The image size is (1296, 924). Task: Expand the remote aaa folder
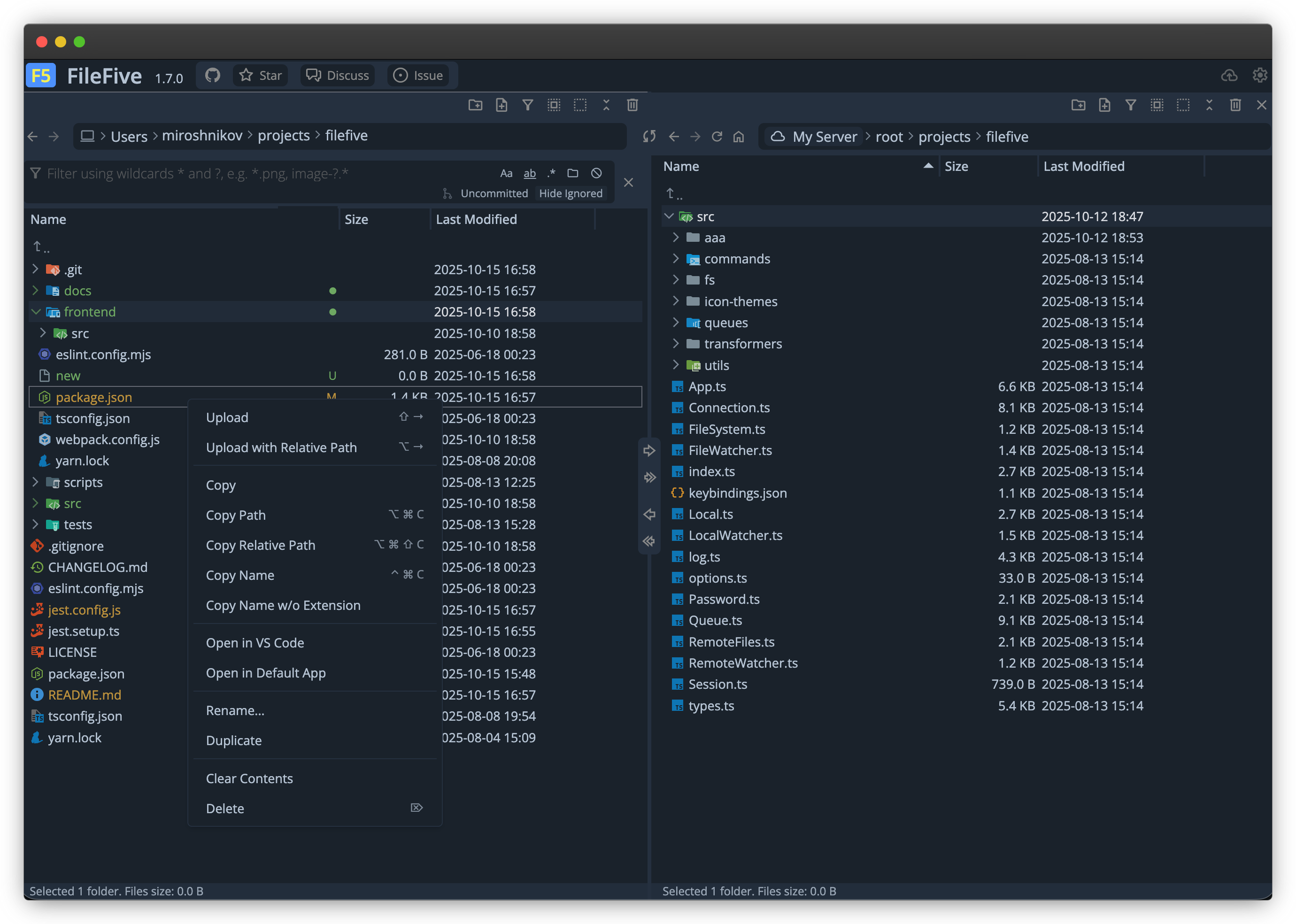pos(676,237)
